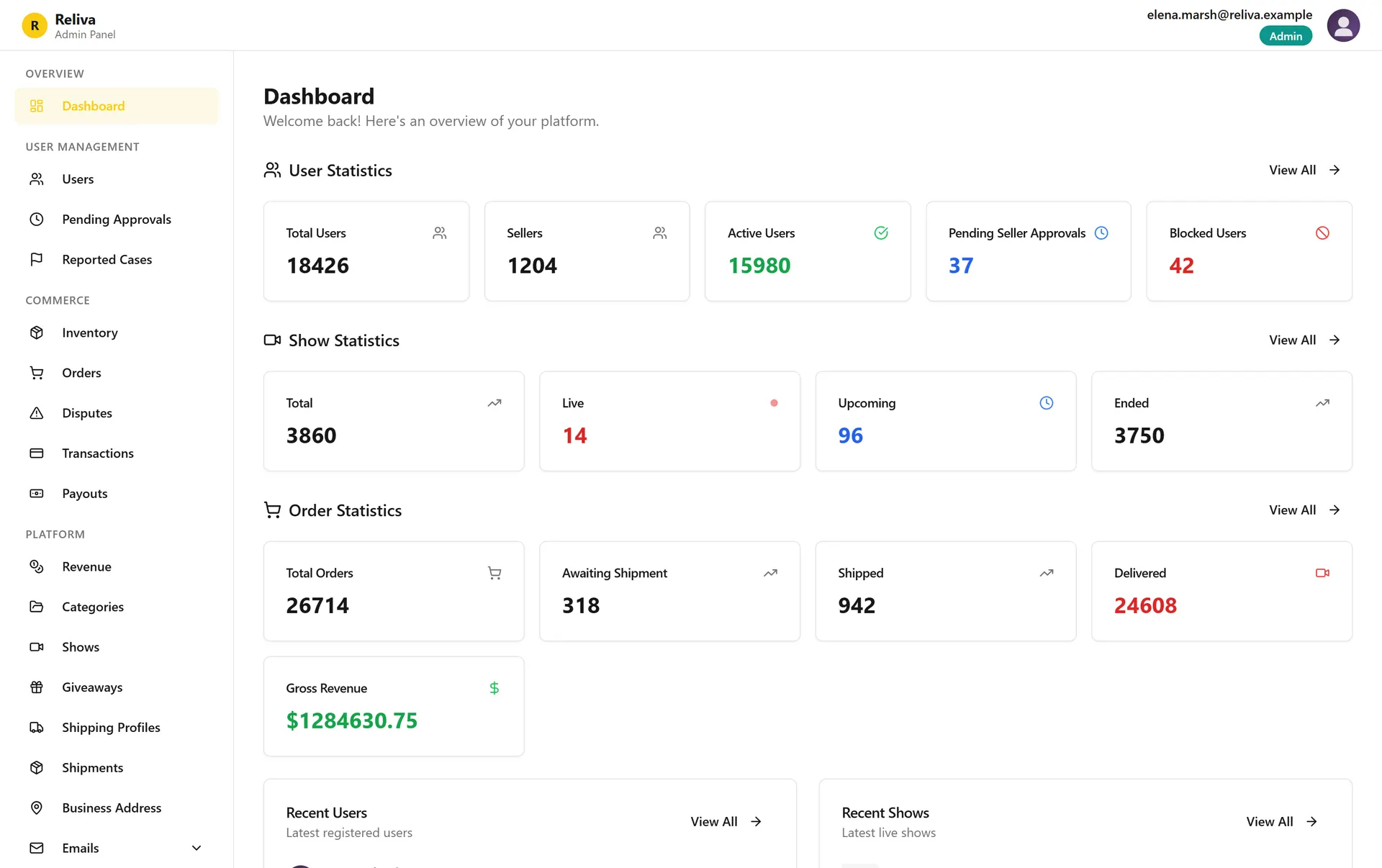The image size is (1382, 868).
Task: Click the Live shows count 14
Action: click(x=574, y=435)
